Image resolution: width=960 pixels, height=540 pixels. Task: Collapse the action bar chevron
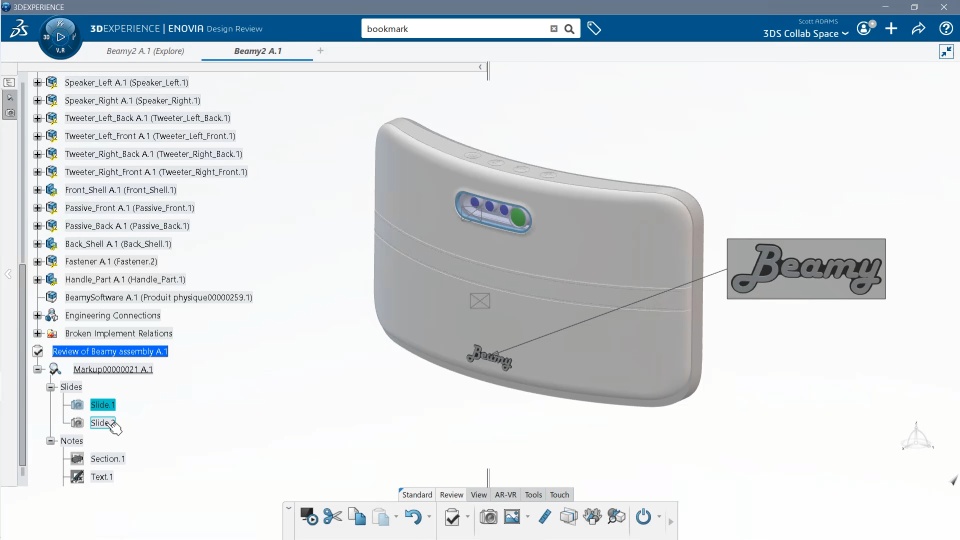pyautogui.click(x=288, y=508)
